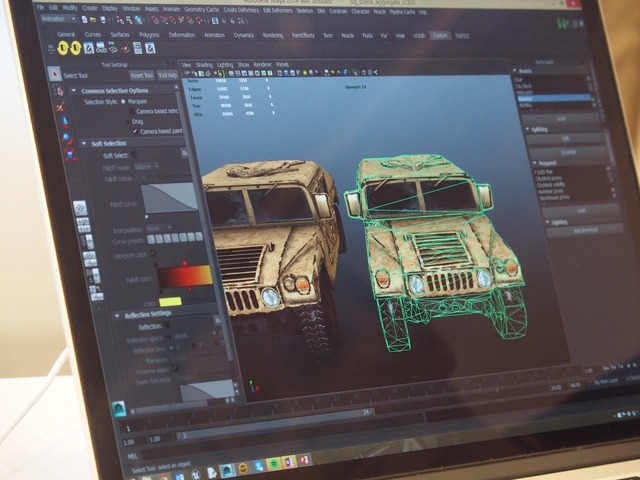Switch to the Polygons shelf tab
The height and width of the screenshot is (480, 640).
(149, 35)
